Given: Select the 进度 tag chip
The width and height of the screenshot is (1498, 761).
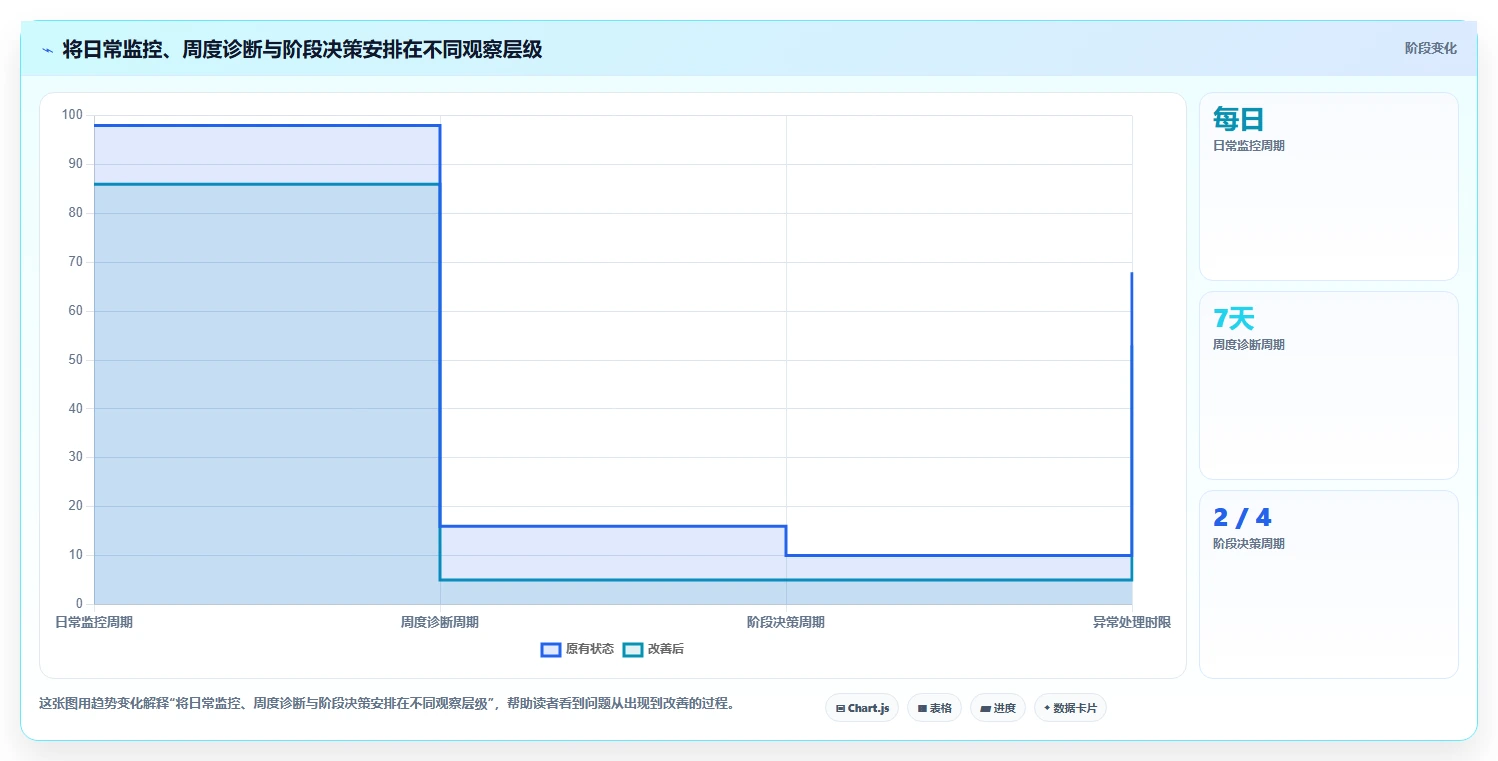Looking at the screenshot, I should (x=998, y=708).
